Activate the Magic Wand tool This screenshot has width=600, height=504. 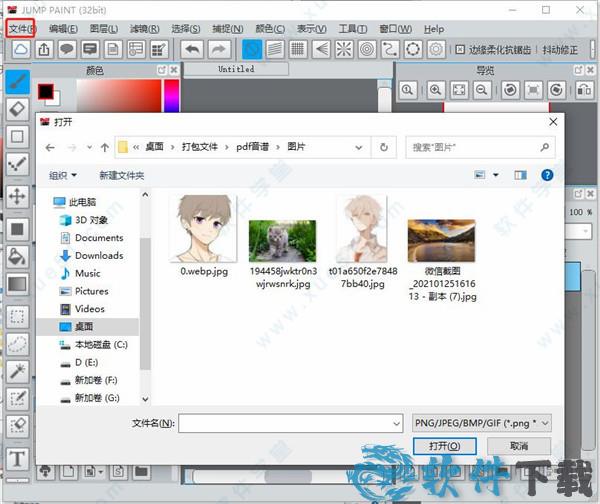click(x=17, y=371)
